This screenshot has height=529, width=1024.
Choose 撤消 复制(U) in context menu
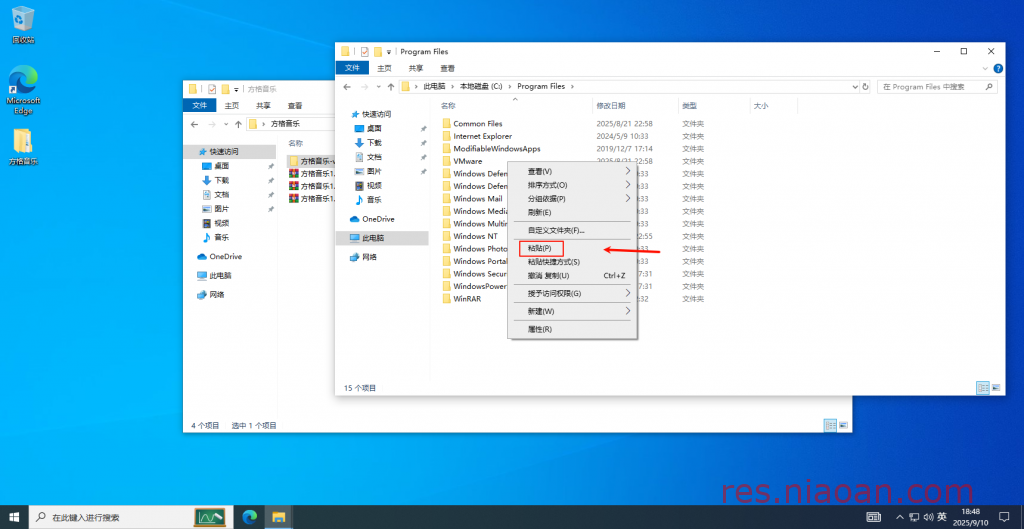click(x=572, y=276)
